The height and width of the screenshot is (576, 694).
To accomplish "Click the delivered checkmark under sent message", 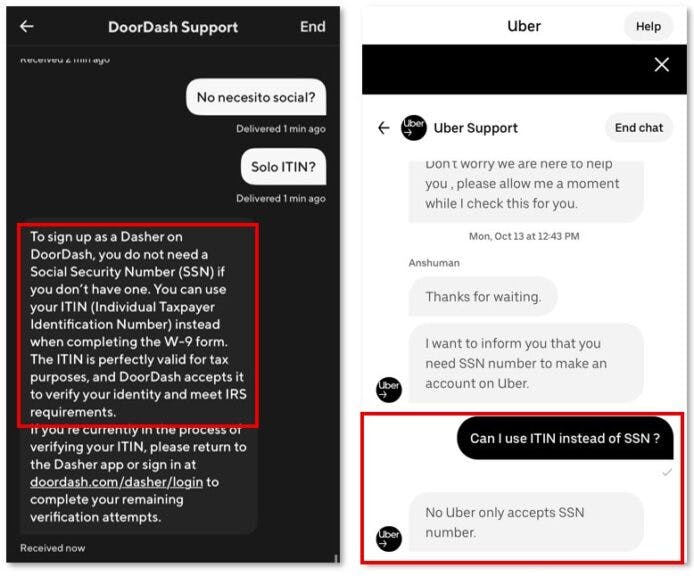I will [667, 472].
